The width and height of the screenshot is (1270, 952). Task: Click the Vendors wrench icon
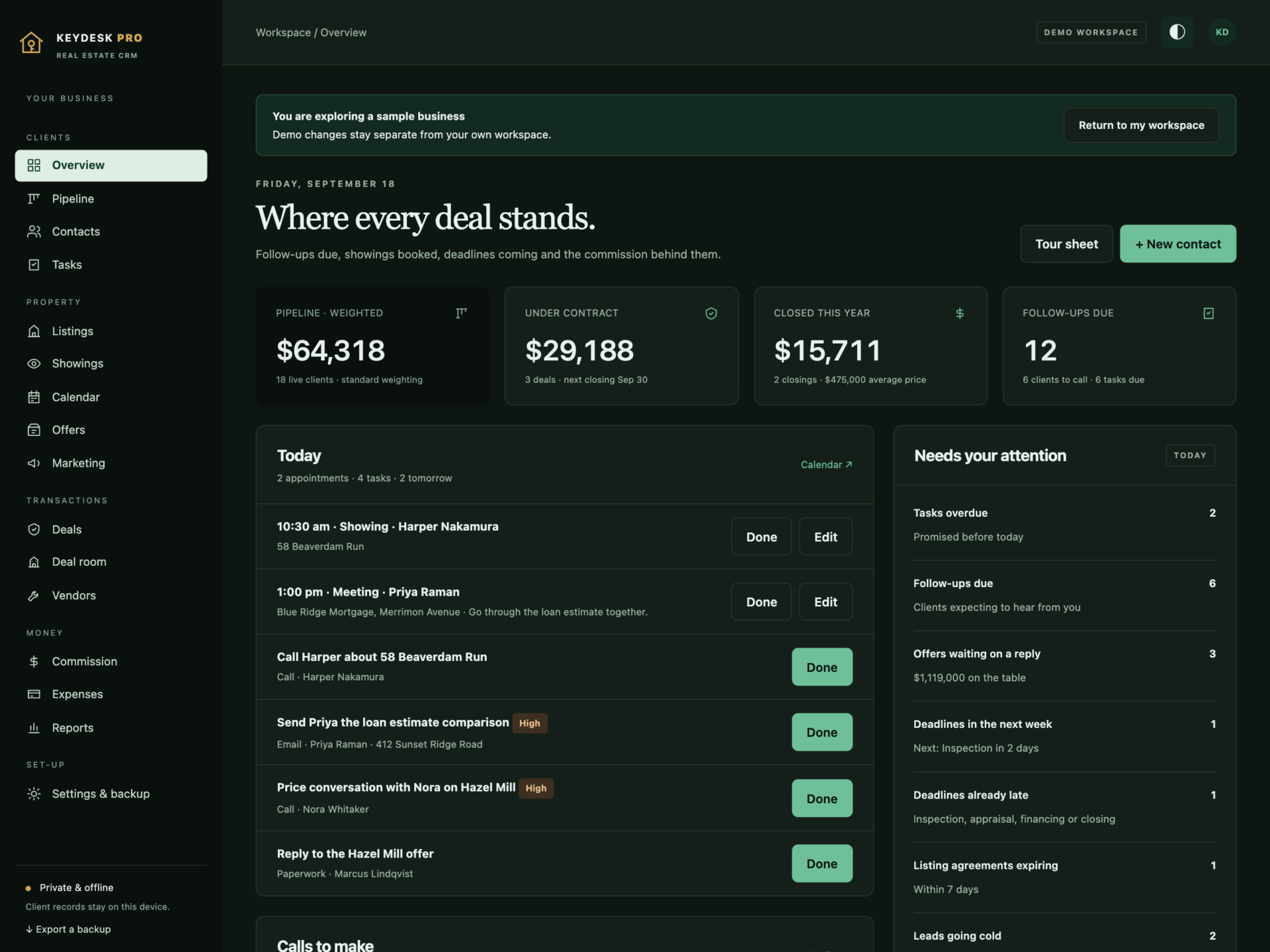[34, 595]
